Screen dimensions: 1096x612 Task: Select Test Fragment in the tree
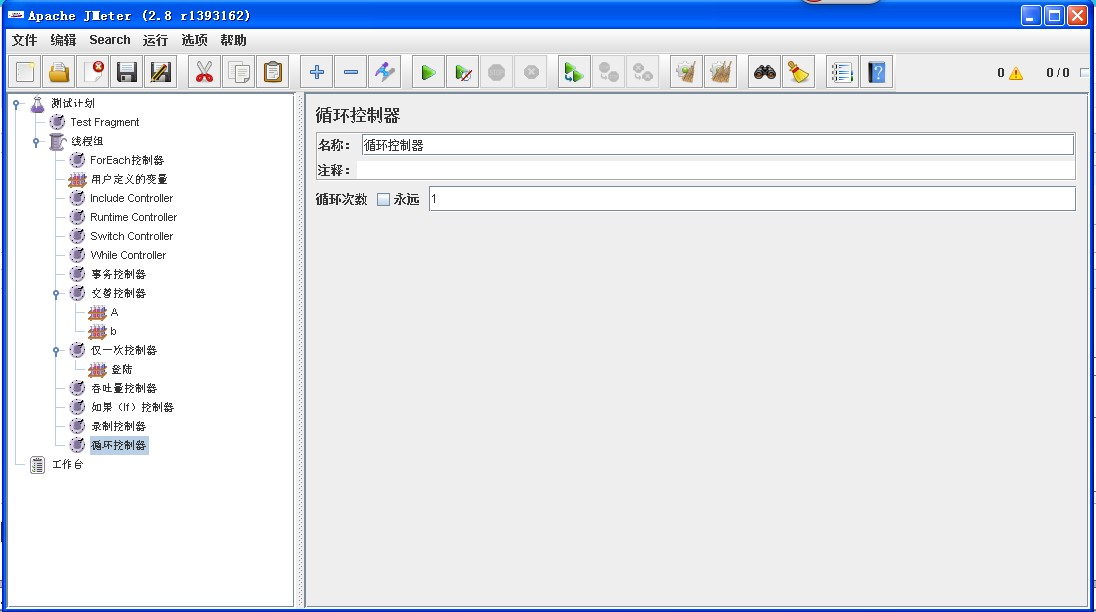pyautogui.click(x=104, y=122)
